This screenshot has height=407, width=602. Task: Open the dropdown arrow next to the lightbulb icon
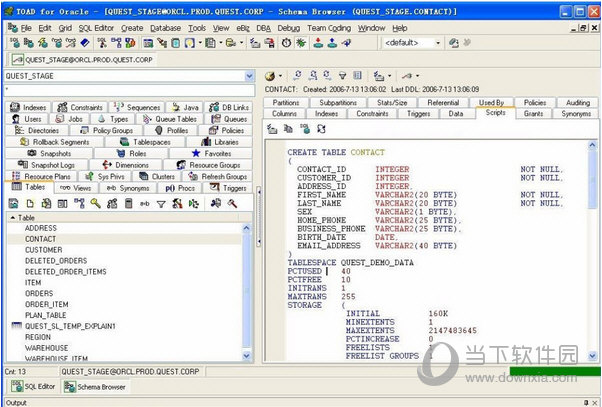coord(200,43)
